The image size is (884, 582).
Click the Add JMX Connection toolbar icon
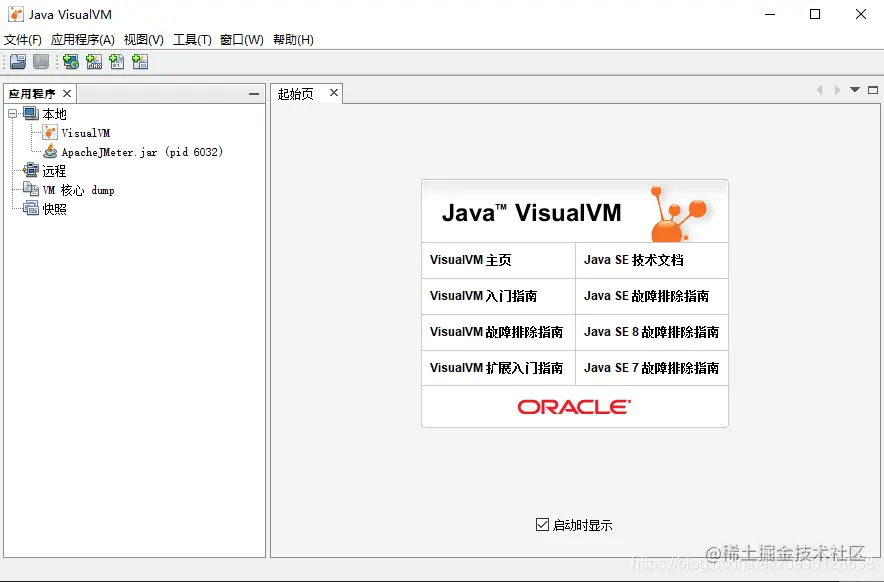(94, 61)
